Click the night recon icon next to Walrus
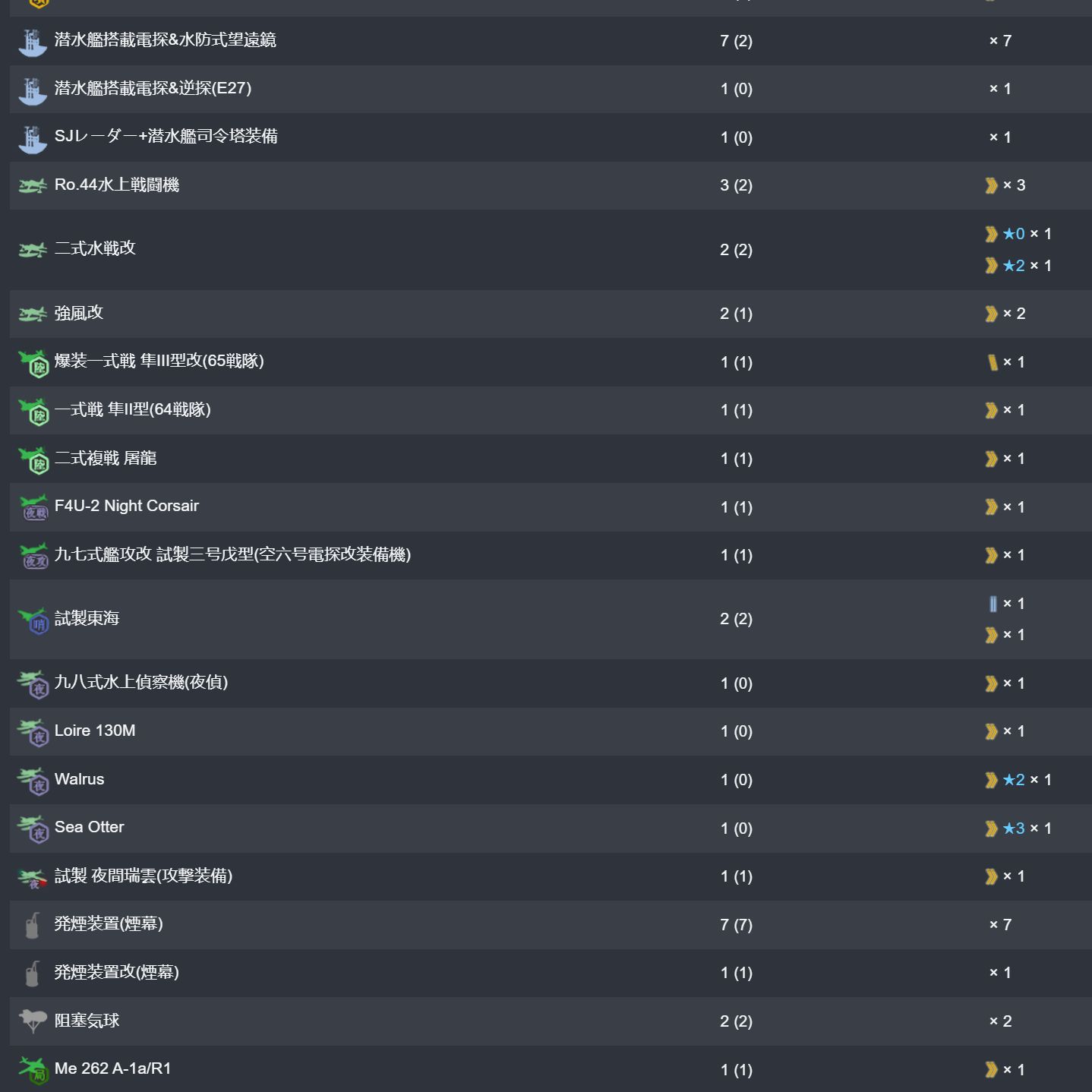This screenshot has width=1092, height=1092. (x=33, y=781)
